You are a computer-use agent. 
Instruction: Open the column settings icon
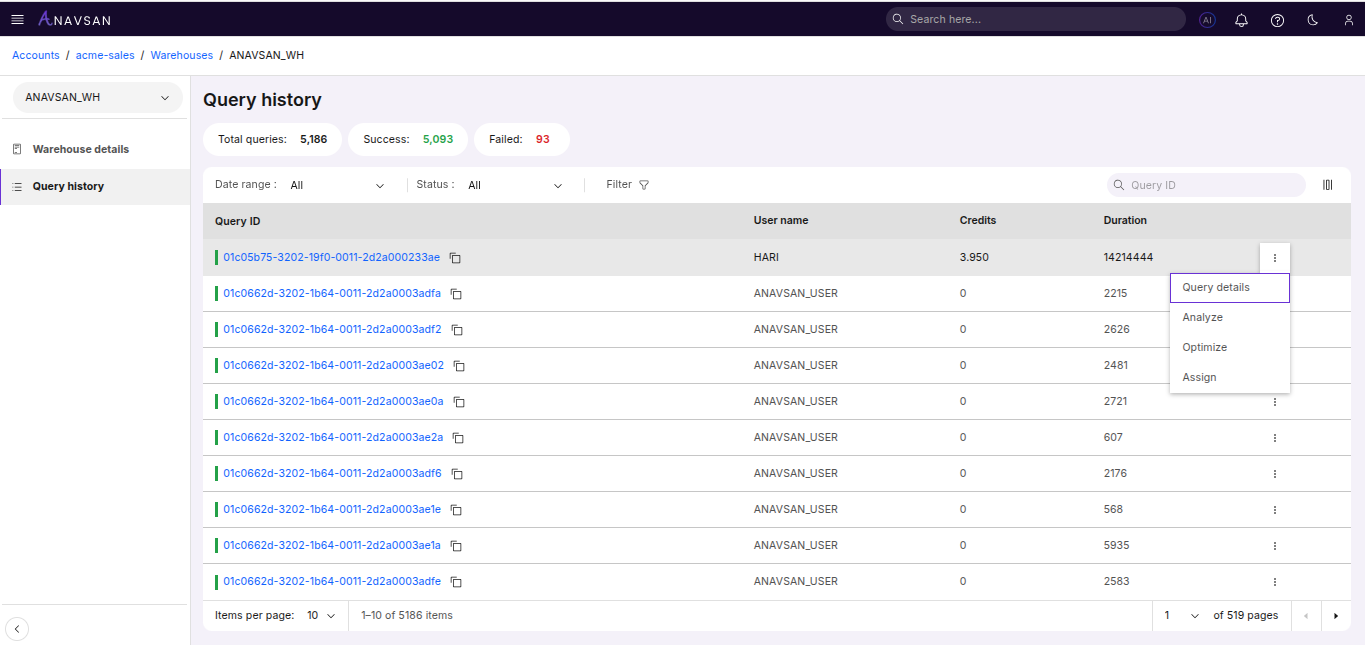[1328, 185]
